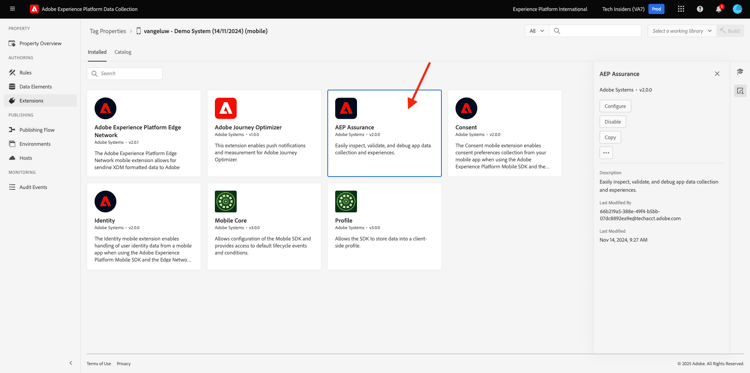Click the Identity extension logo
This screenshot has width=750, height=373.
click(x=105, y=201)
